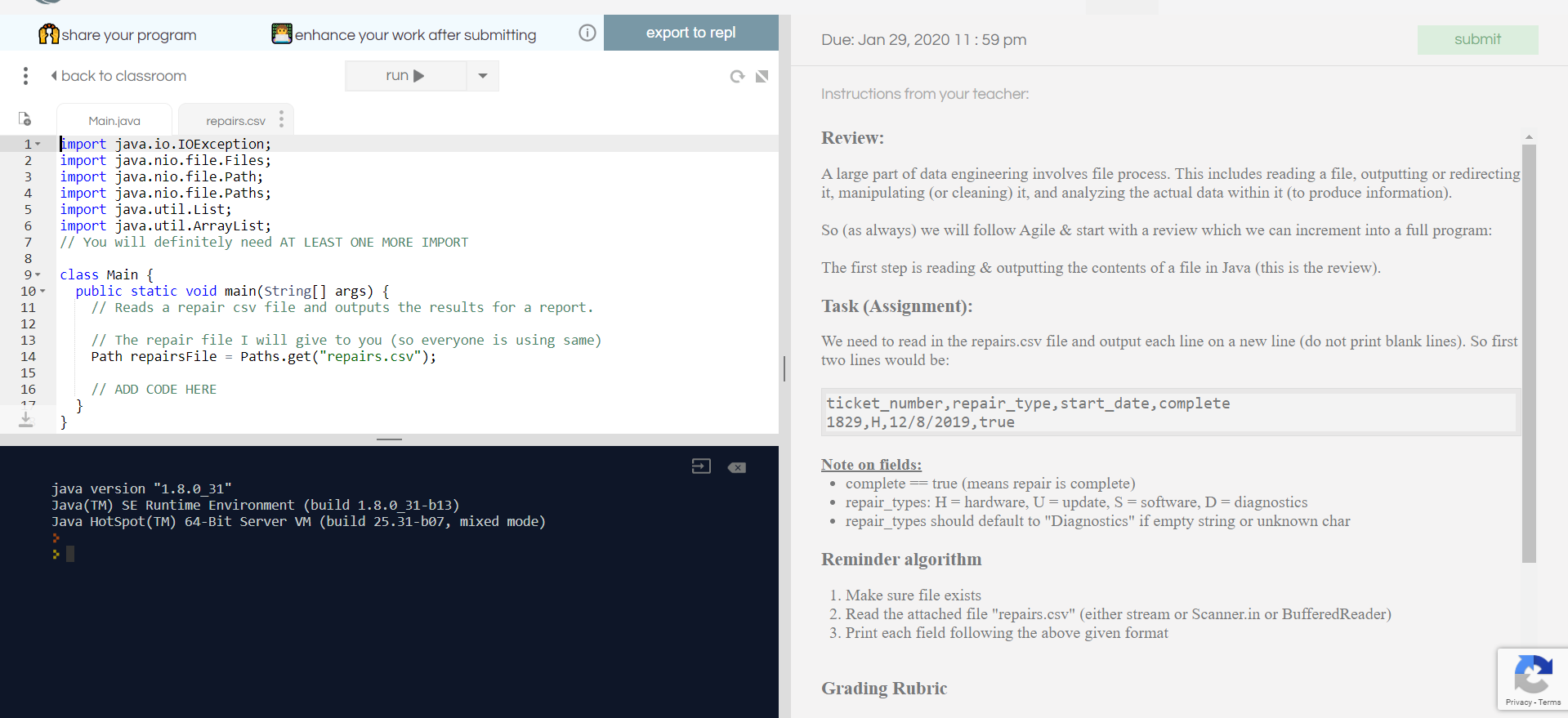1568x718 pixels.
Task: Click export to repl button
Action: 691,33
